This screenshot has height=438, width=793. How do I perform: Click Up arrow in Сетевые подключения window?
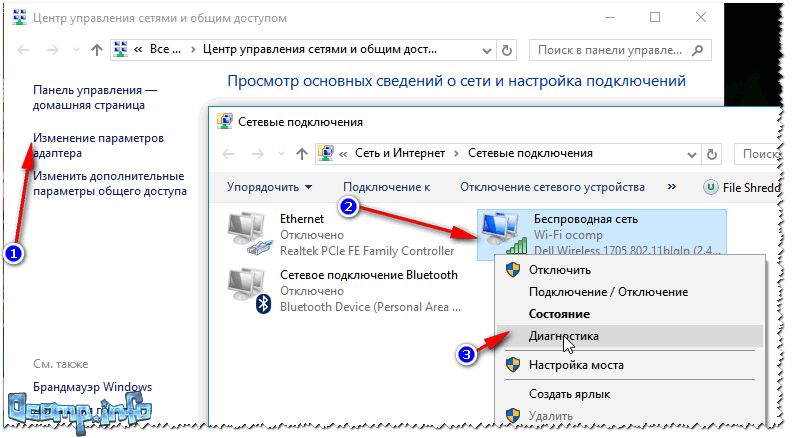point(302,154)
